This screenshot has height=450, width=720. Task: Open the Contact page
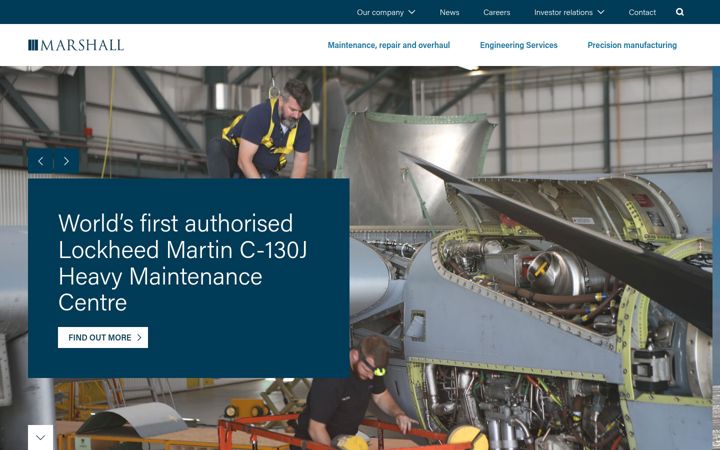point(642,12)
